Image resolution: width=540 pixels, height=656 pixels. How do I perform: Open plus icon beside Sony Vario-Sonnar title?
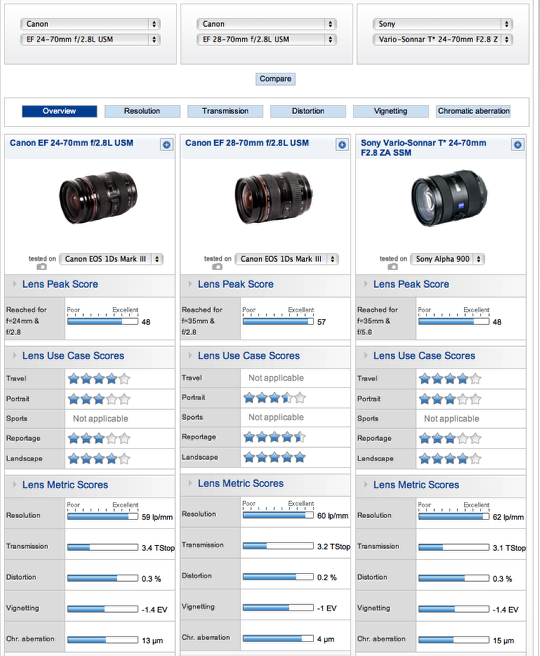[517, 145]
